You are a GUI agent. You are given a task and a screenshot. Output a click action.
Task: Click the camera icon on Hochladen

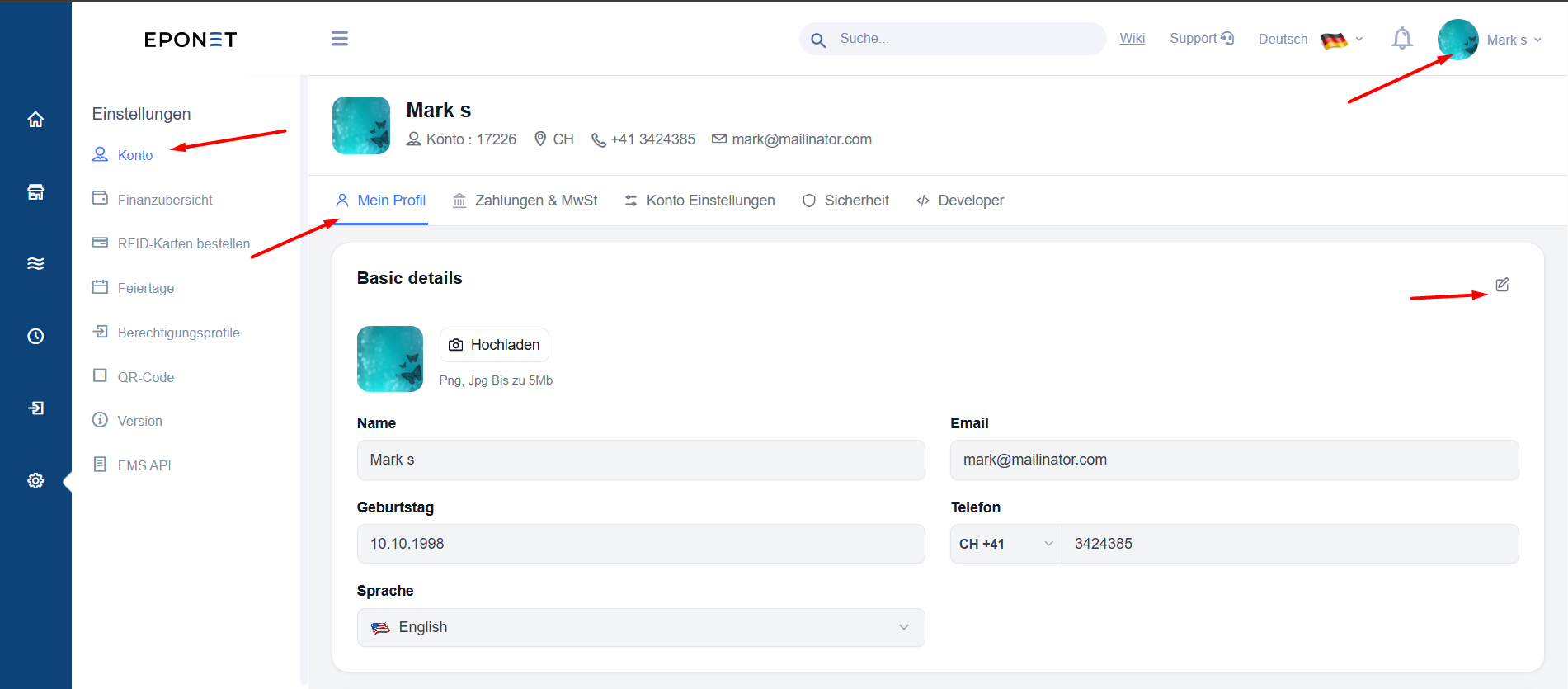point(455,345)
